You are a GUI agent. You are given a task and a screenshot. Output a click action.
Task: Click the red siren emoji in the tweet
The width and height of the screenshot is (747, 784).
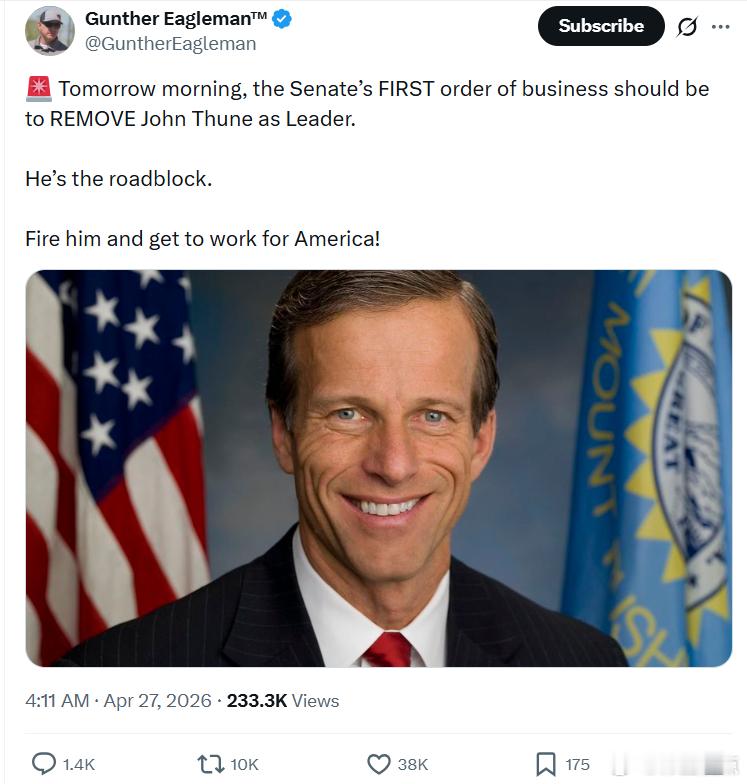click(x=38, y=89)
